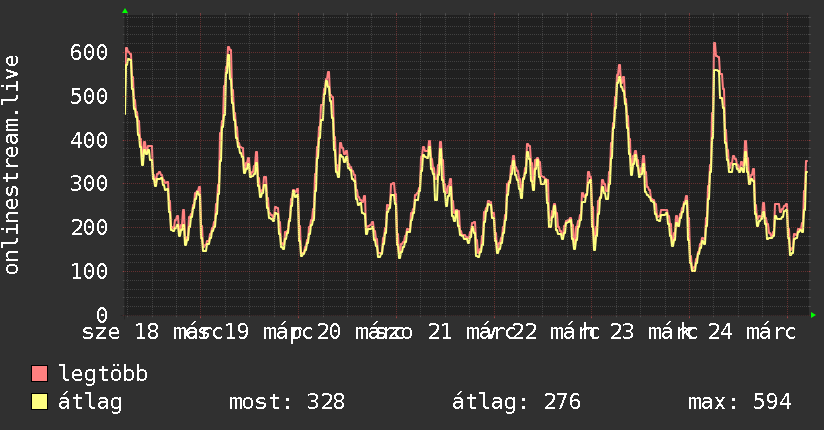Viewport: 824px width, 430px height.
Task: Click the 0 y-axis label
Action: point(102,315)
